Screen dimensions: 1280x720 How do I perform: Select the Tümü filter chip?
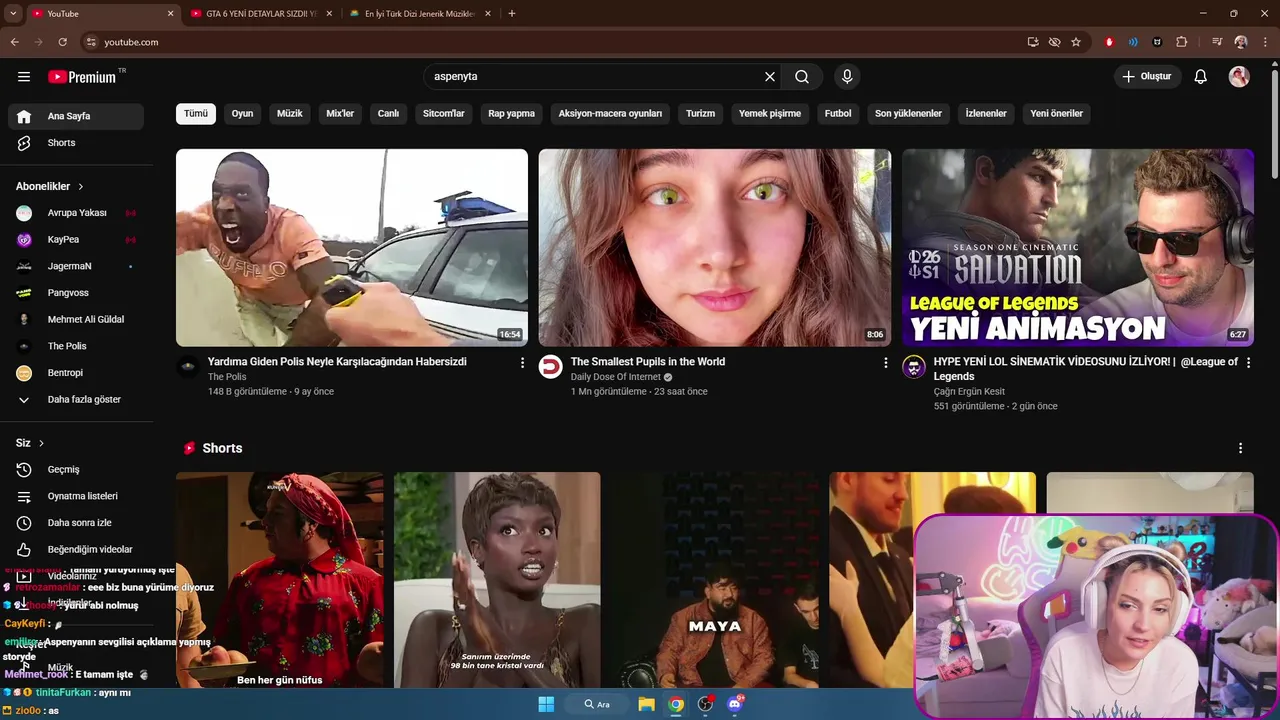tap(196, 114)
